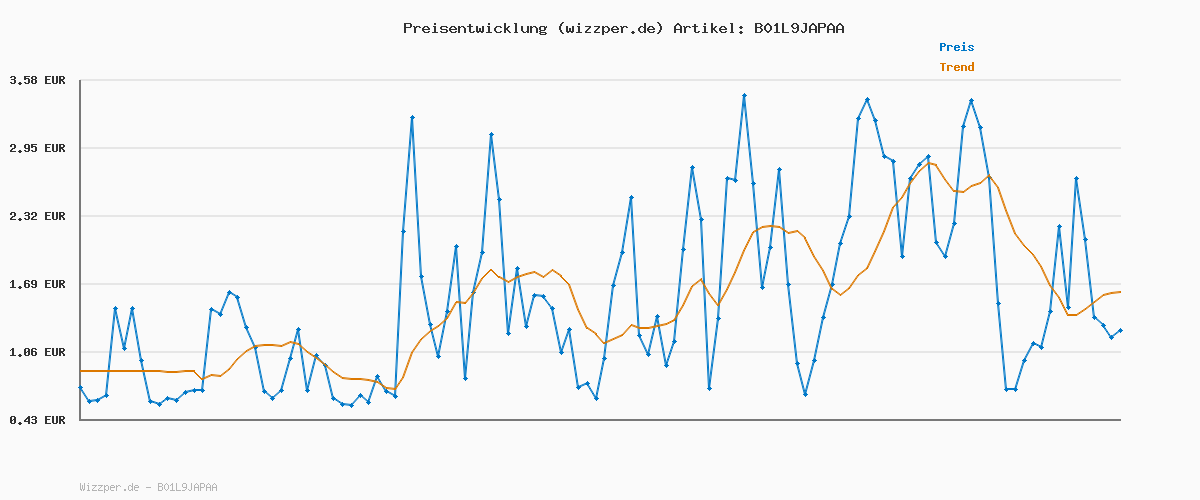Click the first tall blue spike above 2.95 EUR
The width and height of the screenshot is (1200, 500).
[411, 118]
